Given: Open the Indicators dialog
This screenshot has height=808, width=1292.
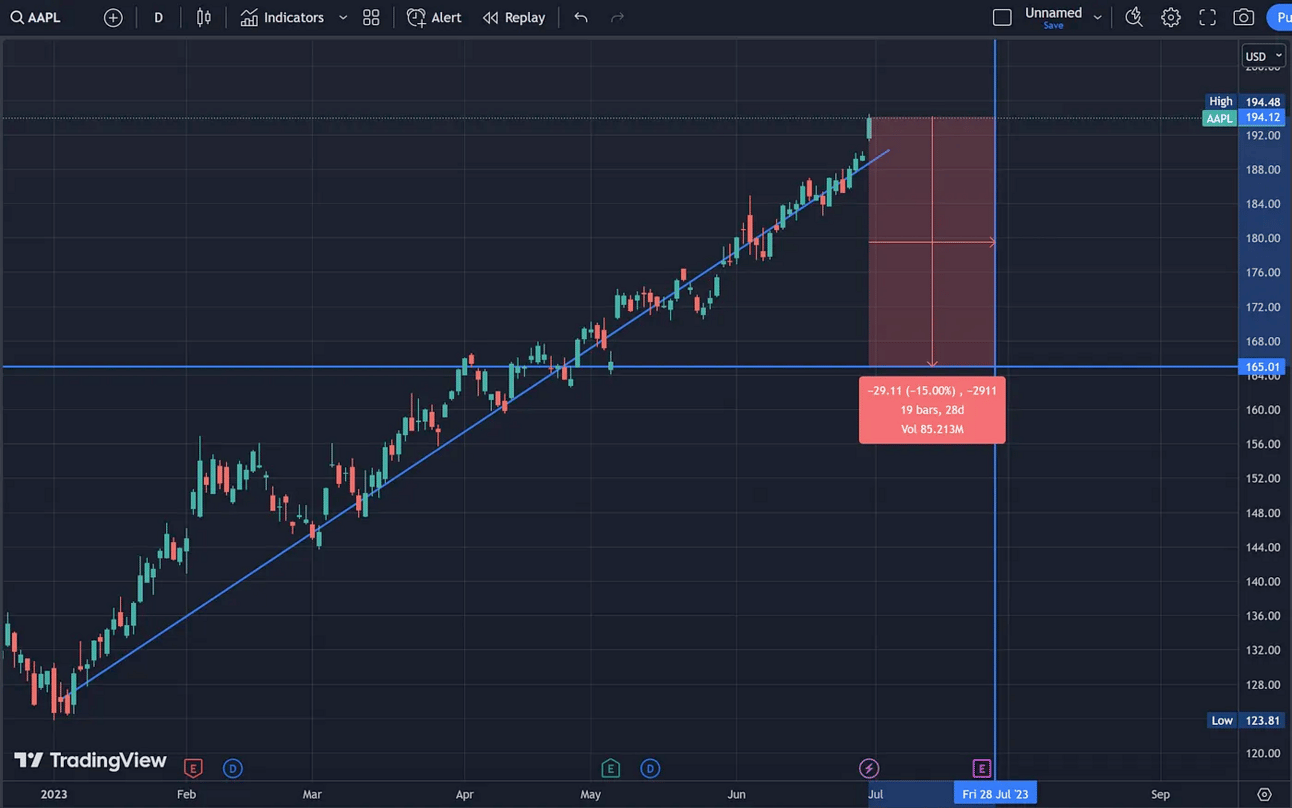Looking at the screenshot, I should 282,18.
